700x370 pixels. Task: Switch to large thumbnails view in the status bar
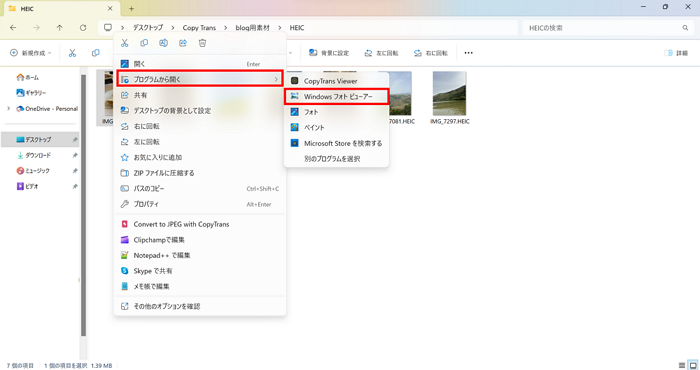click(x=693, y=366)
